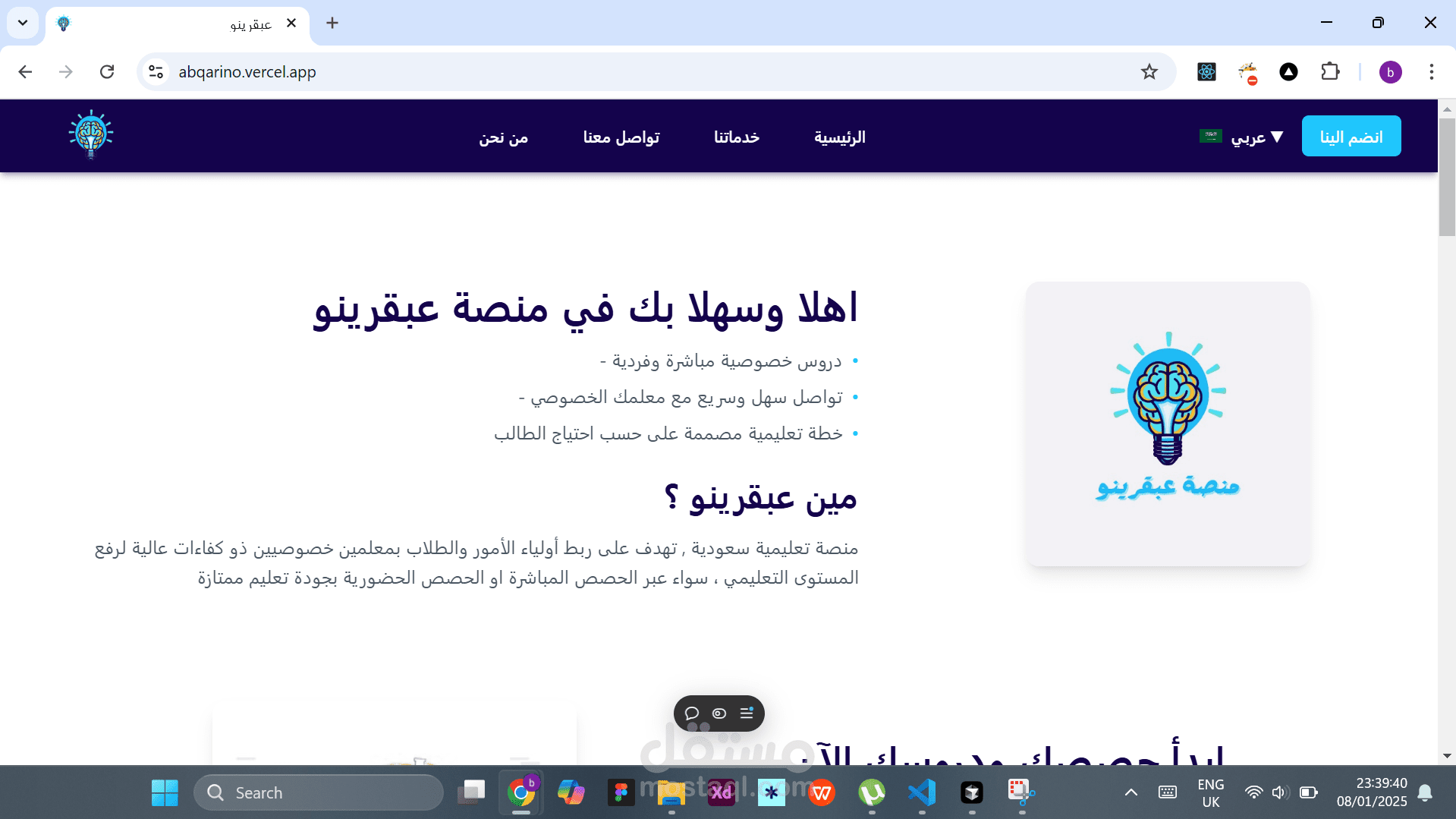
Task: Open the Chrome profile avatar 'b'
Action: [1390, 72]
